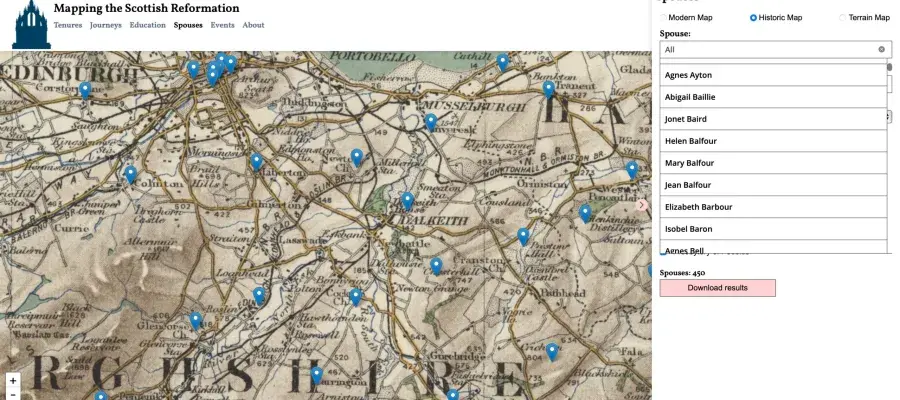900x400 pixels.
Task: Click the map pin at Dalkeith
Action: [407, 201]
